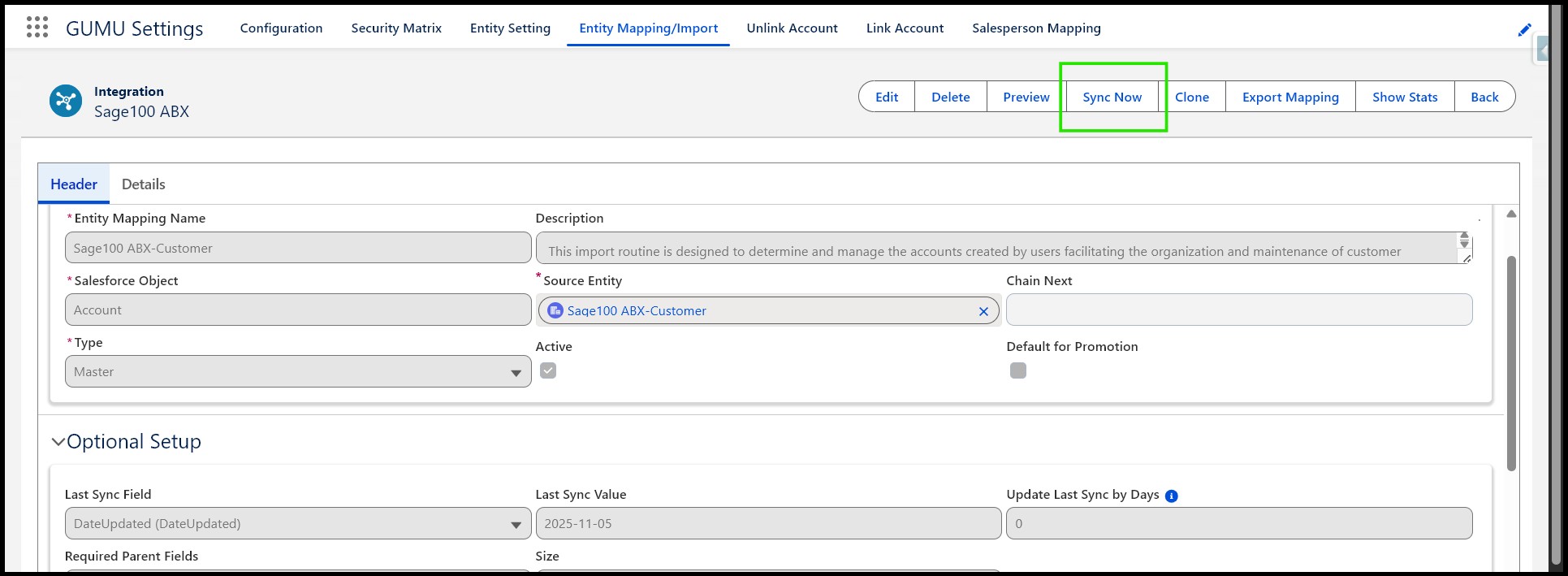Click the pencil edit icon at top right
The image size is (1568, 576).
[x=1524, y=30]
